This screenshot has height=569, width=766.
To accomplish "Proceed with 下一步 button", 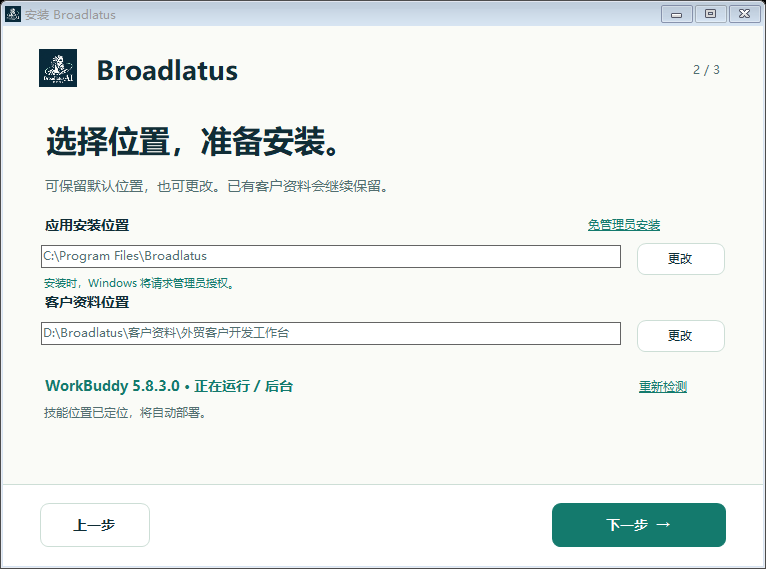I will (x=638, y=525).
